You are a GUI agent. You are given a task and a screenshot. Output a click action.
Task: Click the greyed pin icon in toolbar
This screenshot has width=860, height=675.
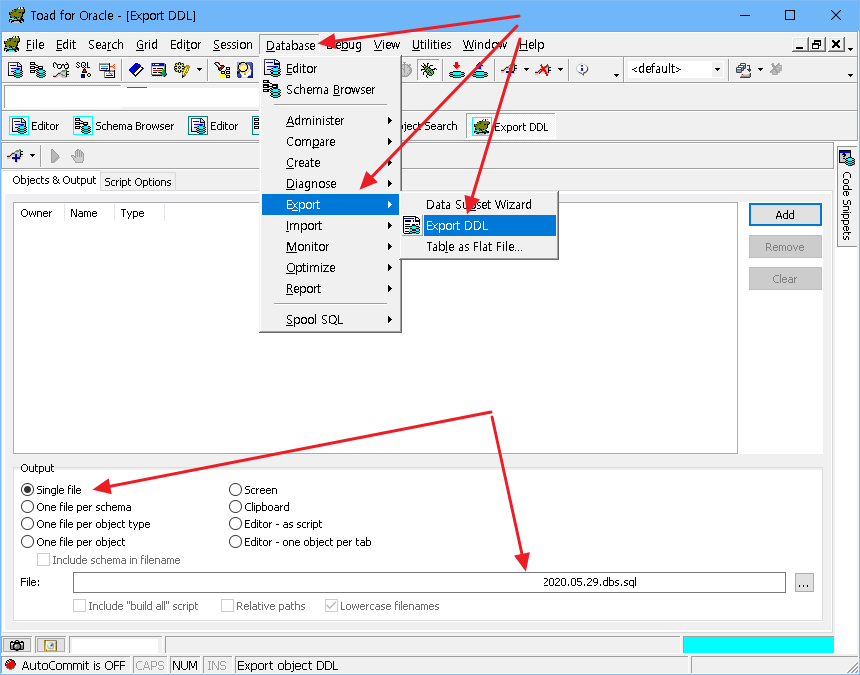(776, 70)
